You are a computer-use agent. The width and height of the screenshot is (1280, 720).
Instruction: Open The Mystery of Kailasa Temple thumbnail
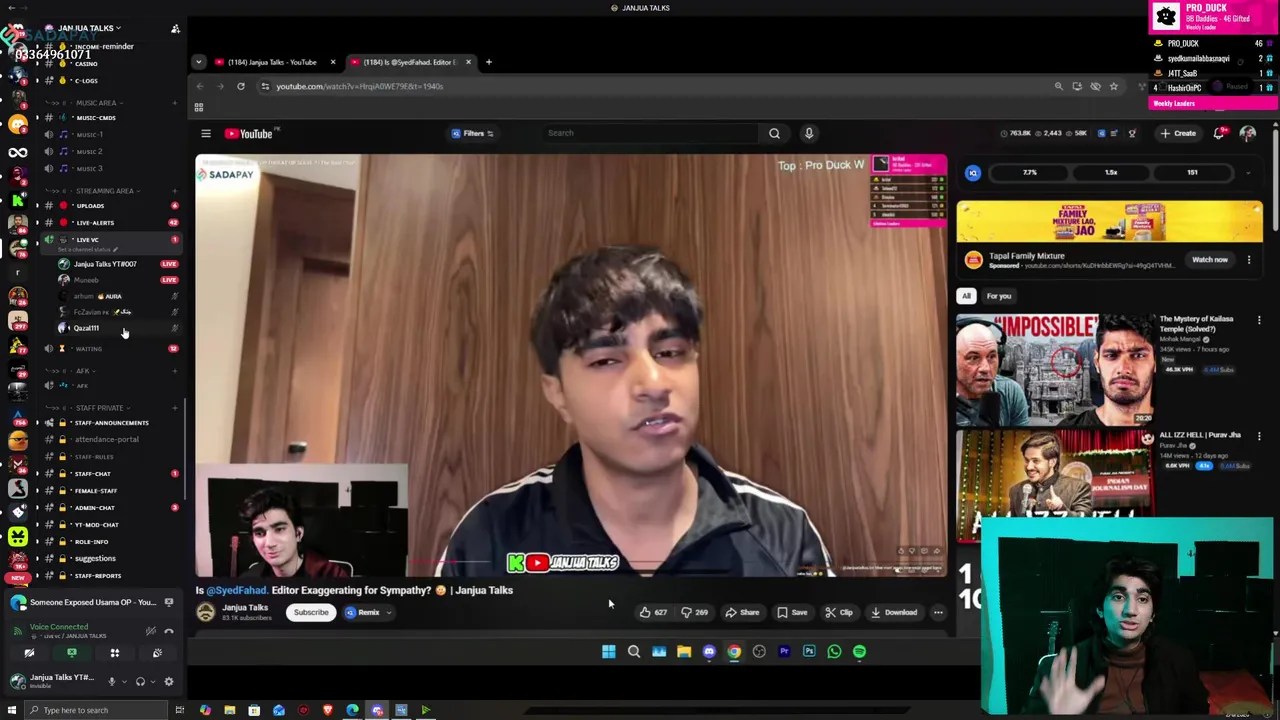tap(1055, 370)
